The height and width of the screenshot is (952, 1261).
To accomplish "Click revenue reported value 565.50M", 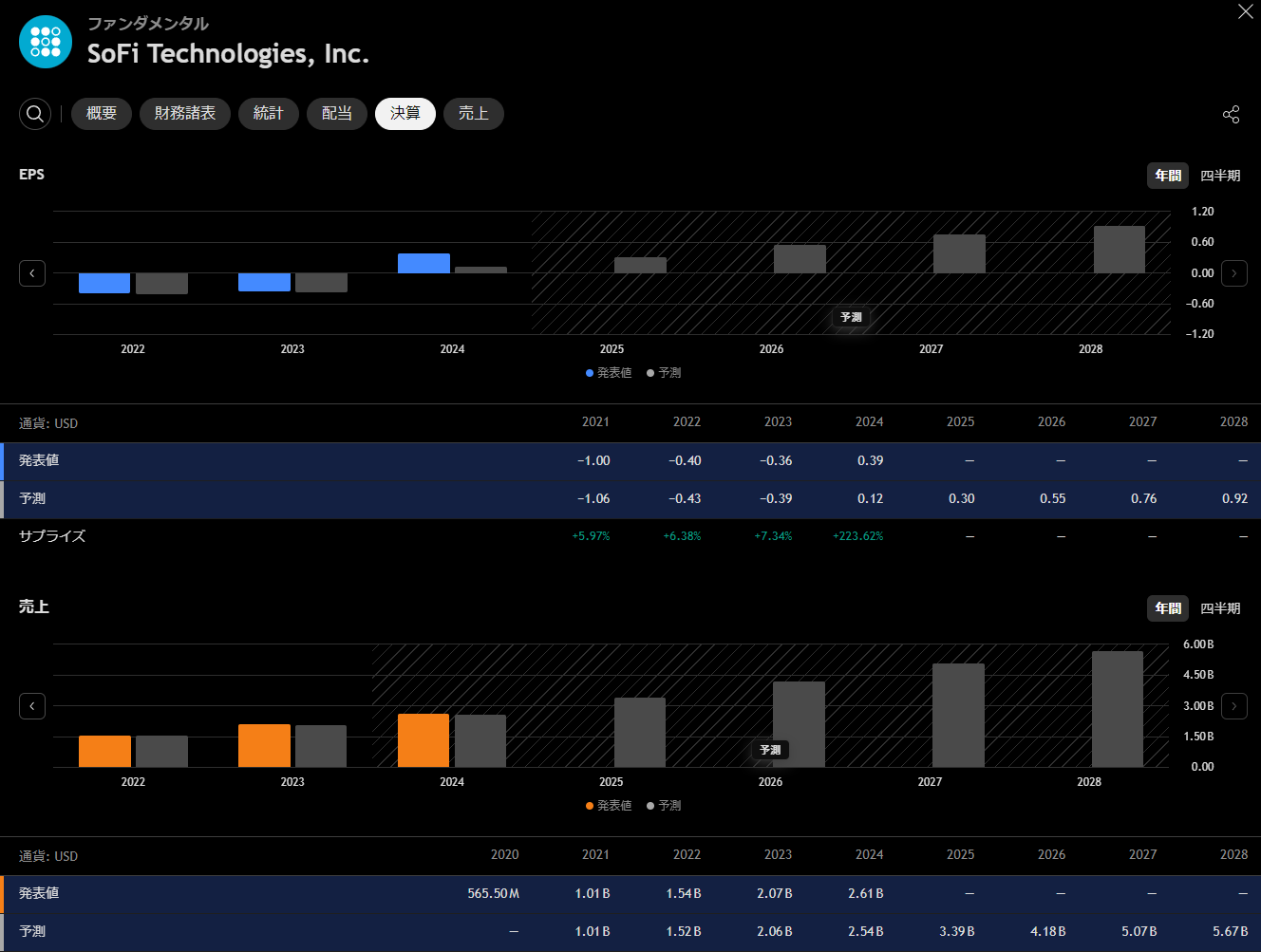I will click(x=493, y=893).
